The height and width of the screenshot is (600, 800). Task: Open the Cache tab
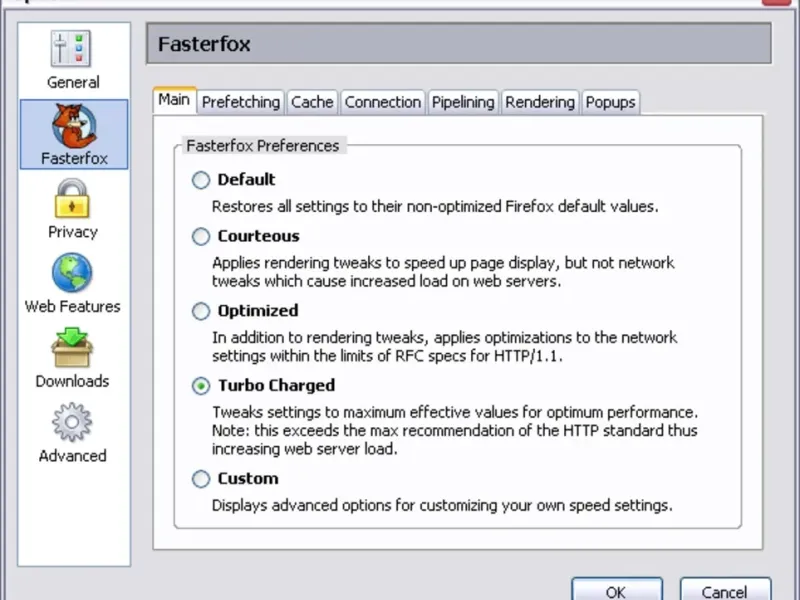[x=312, y=102]
